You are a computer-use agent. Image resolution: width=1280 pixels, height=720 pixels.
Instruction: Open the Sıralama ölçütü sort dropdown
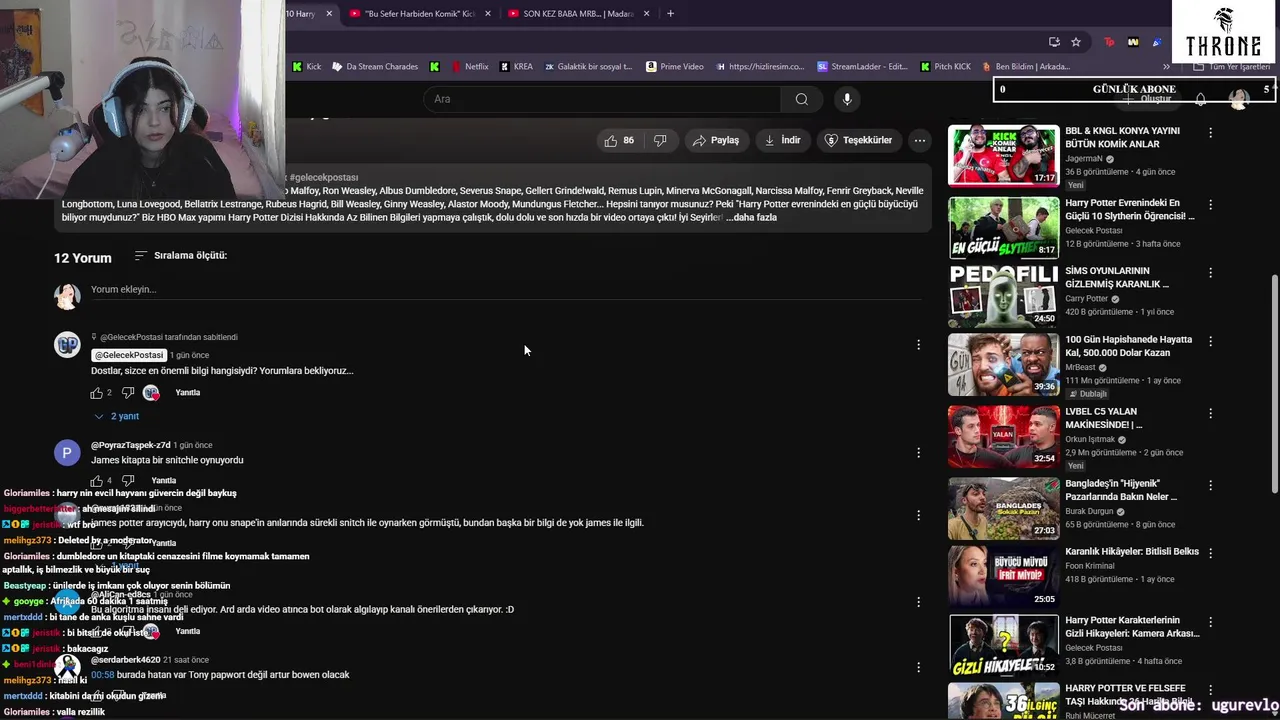tap(180, 256)
